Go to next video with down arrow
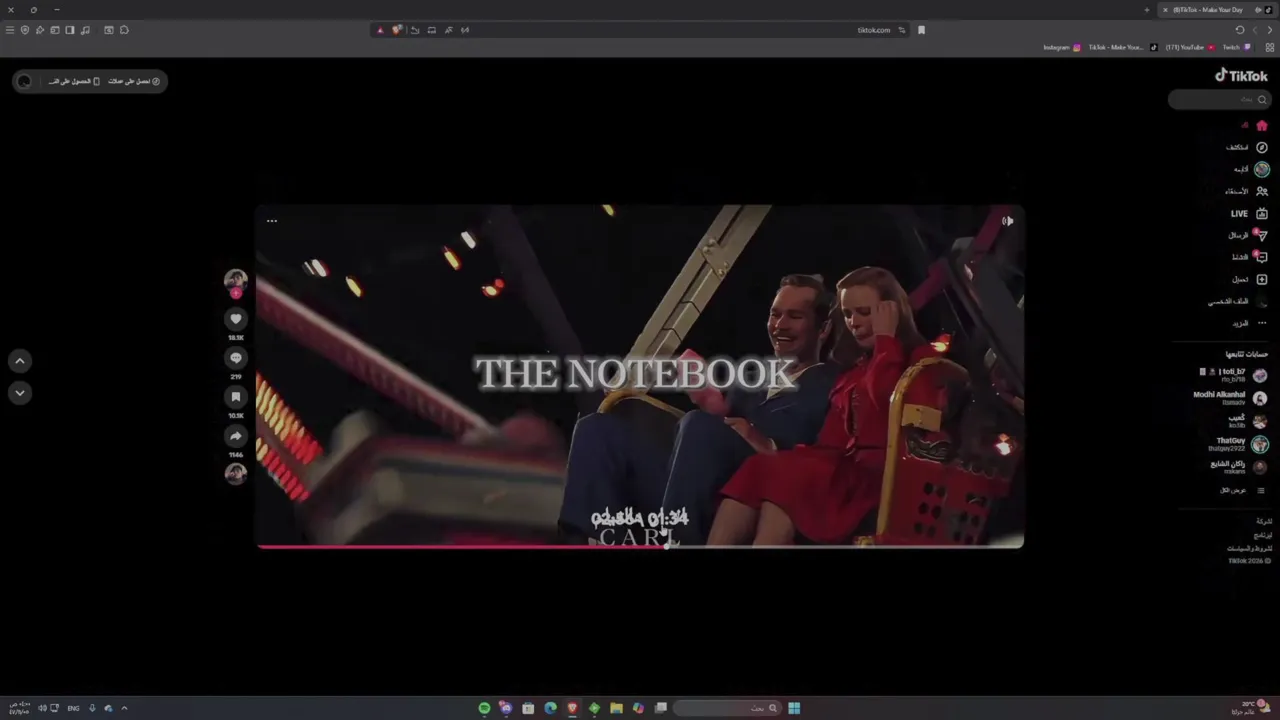The width and height of the screenshot is (1280, 720). click(x=19, y=393)
